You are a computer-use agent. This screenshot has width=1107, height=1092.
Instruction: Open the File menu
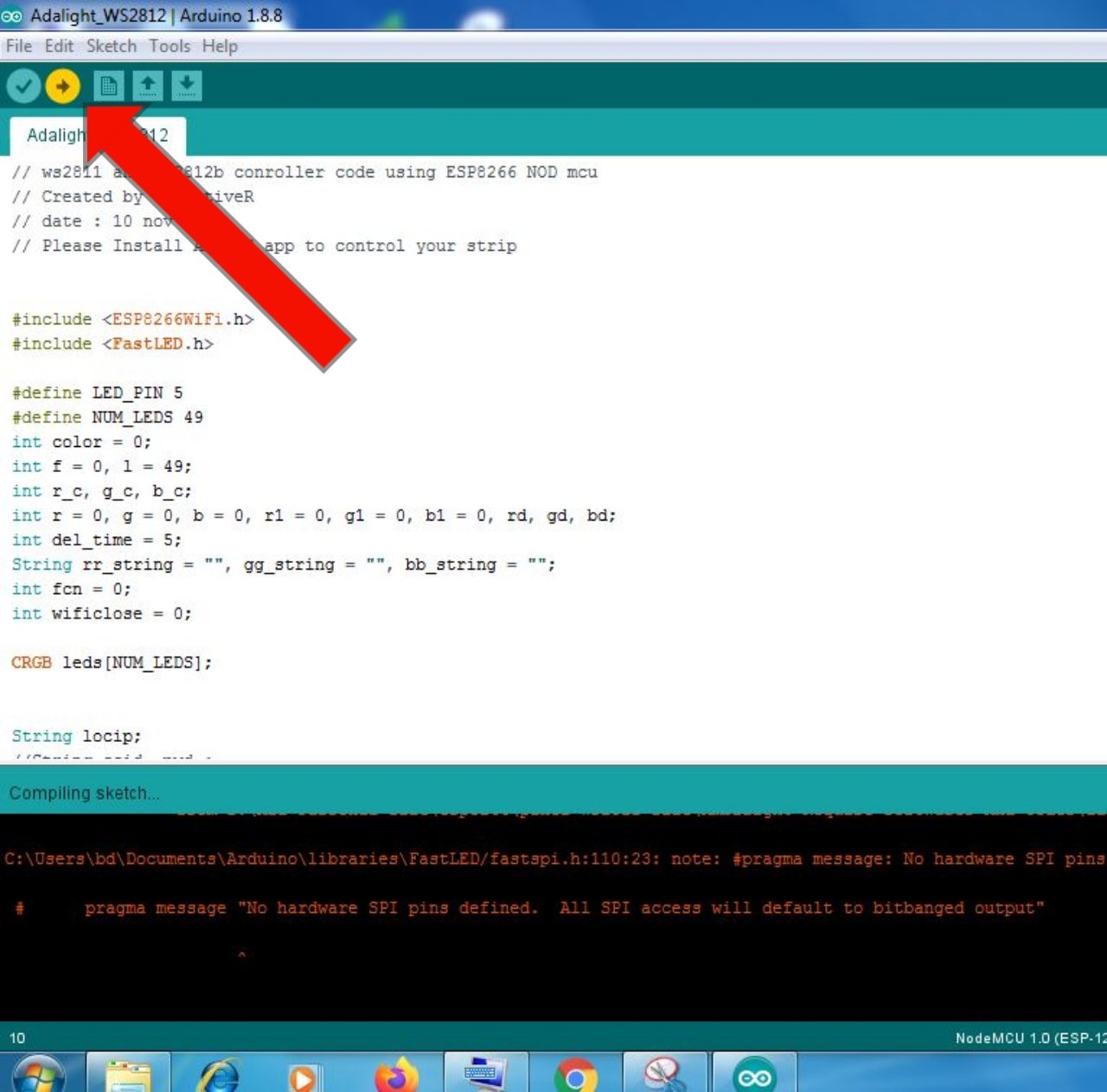19,46
